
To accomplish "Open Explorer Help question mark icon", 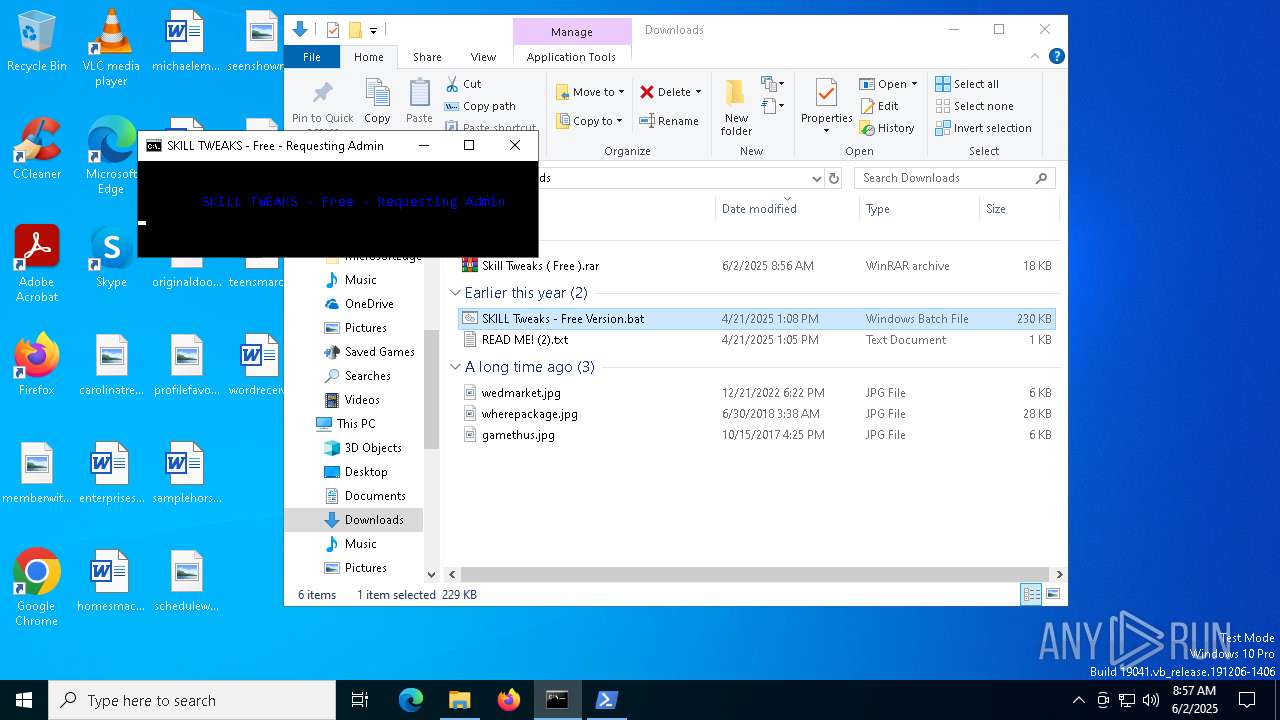I will point(1056,57).
